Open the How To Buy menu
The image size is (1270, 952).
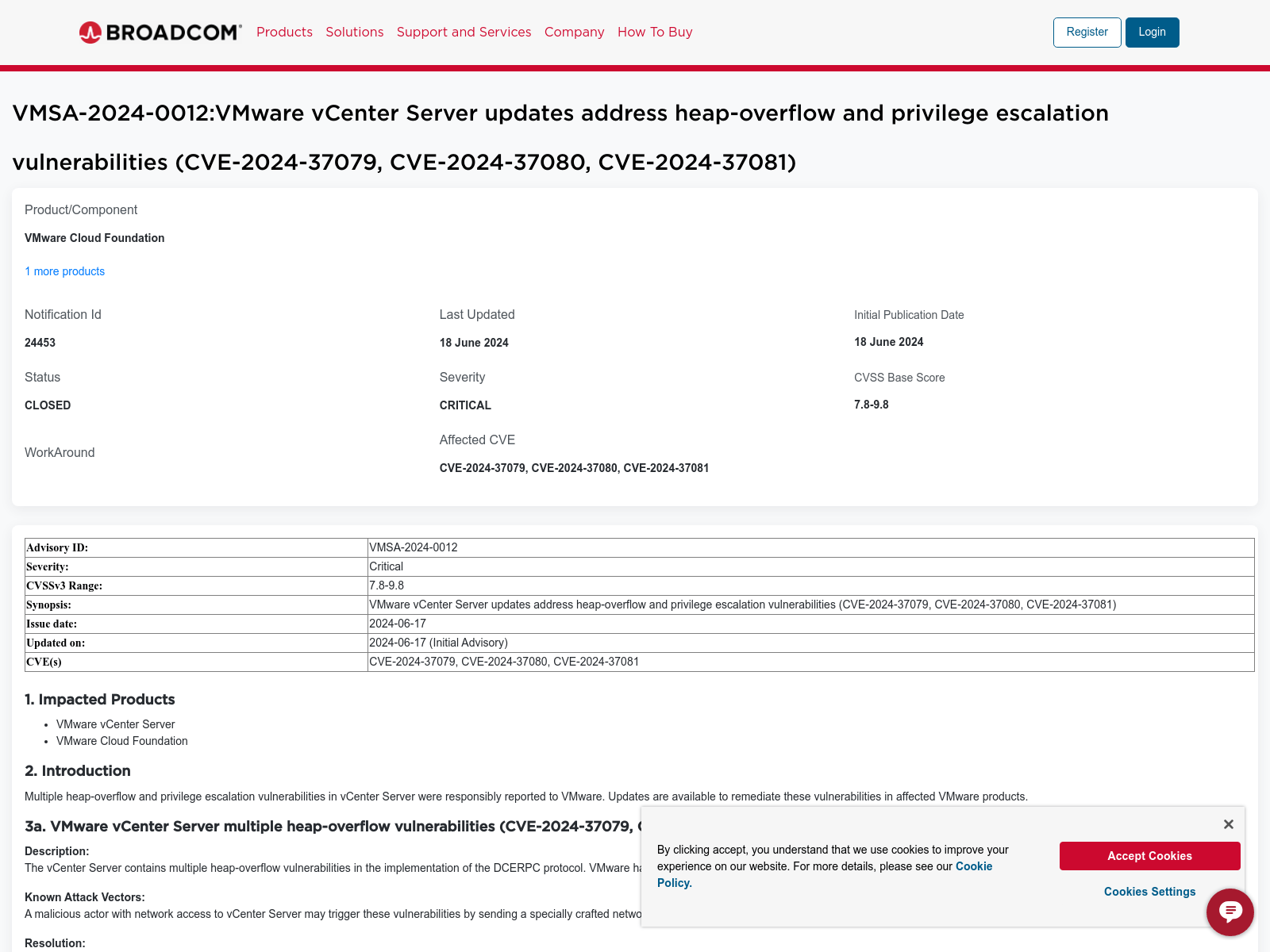pos(655,32)
